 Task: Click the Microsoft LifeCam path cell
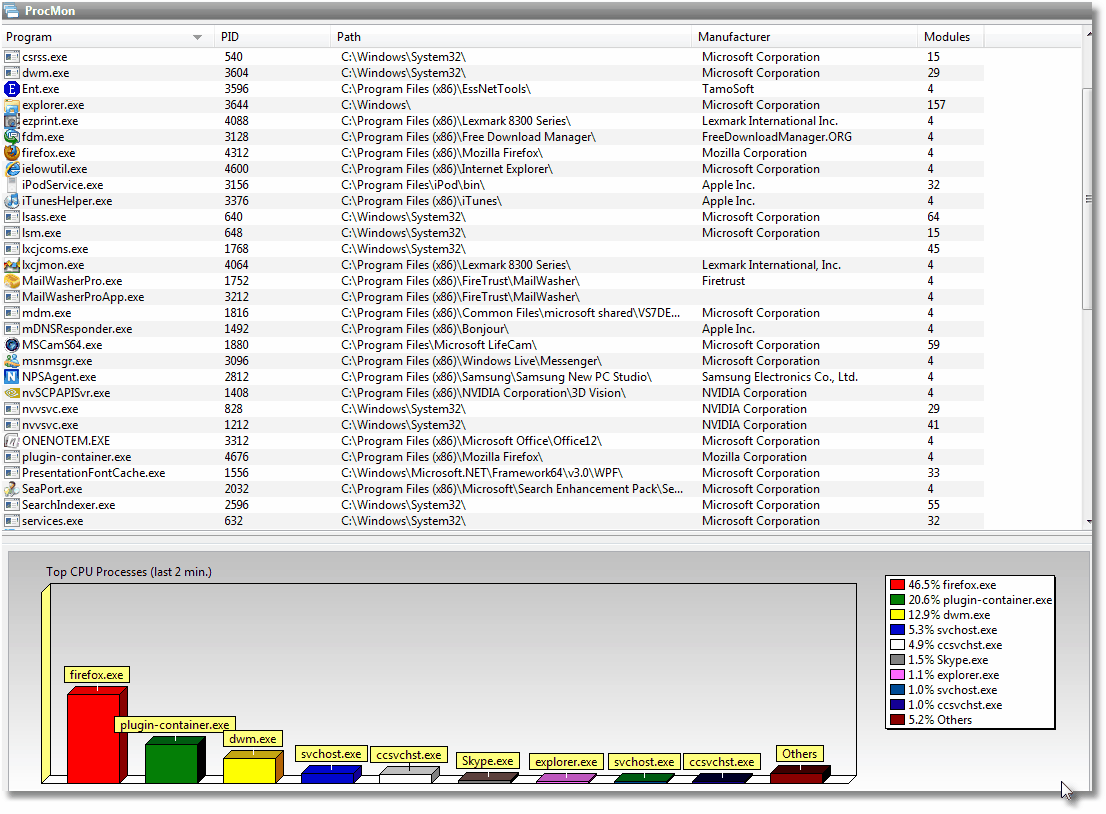pyautogui.click(x=439, y=345)
